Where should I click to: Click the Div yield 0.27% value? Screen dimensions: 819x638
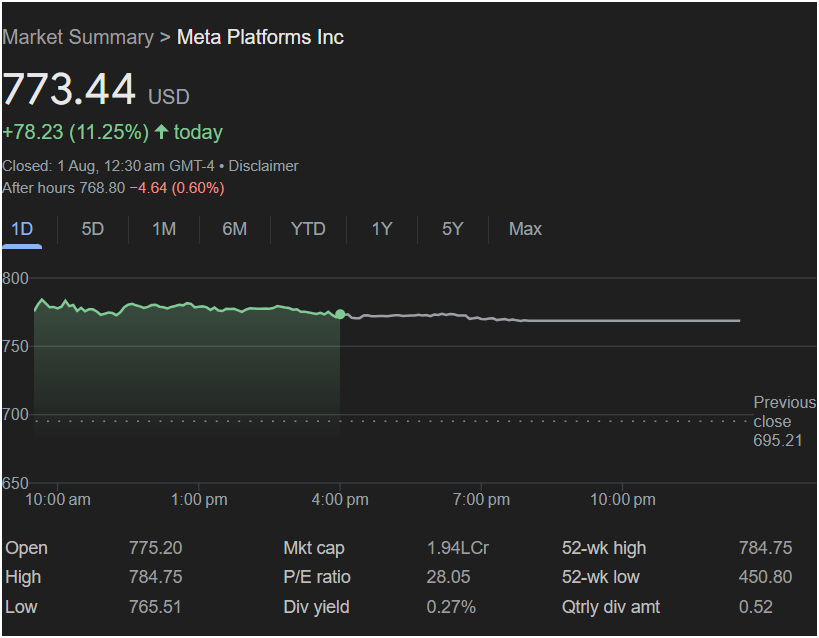[x=451, y=607]
